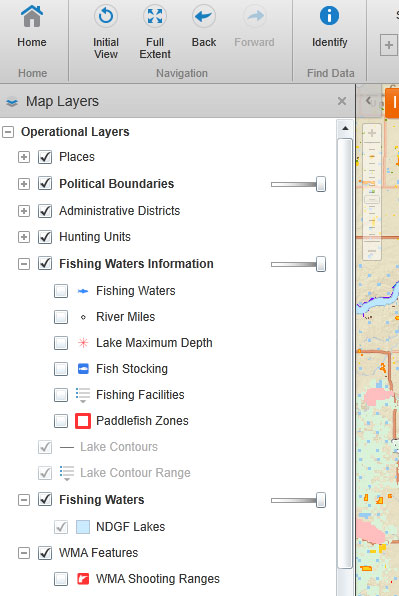Click the grayed Forward arrow icon
399x596 pixels.
pyautogui.click(x=254, y=16)
